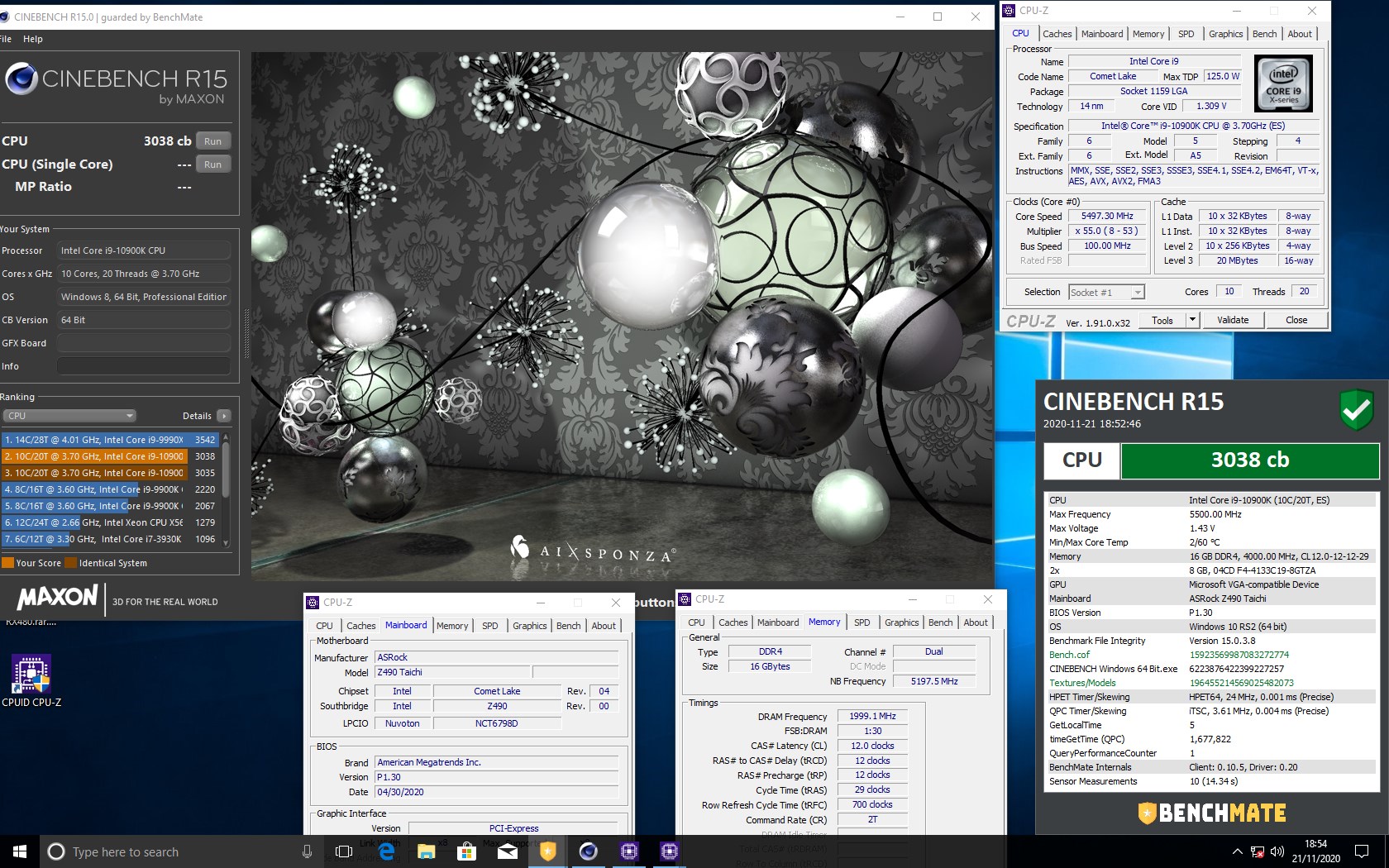Switch to the BenchMate taskbar icon
Screen dimensions: 1389x868
547,851
